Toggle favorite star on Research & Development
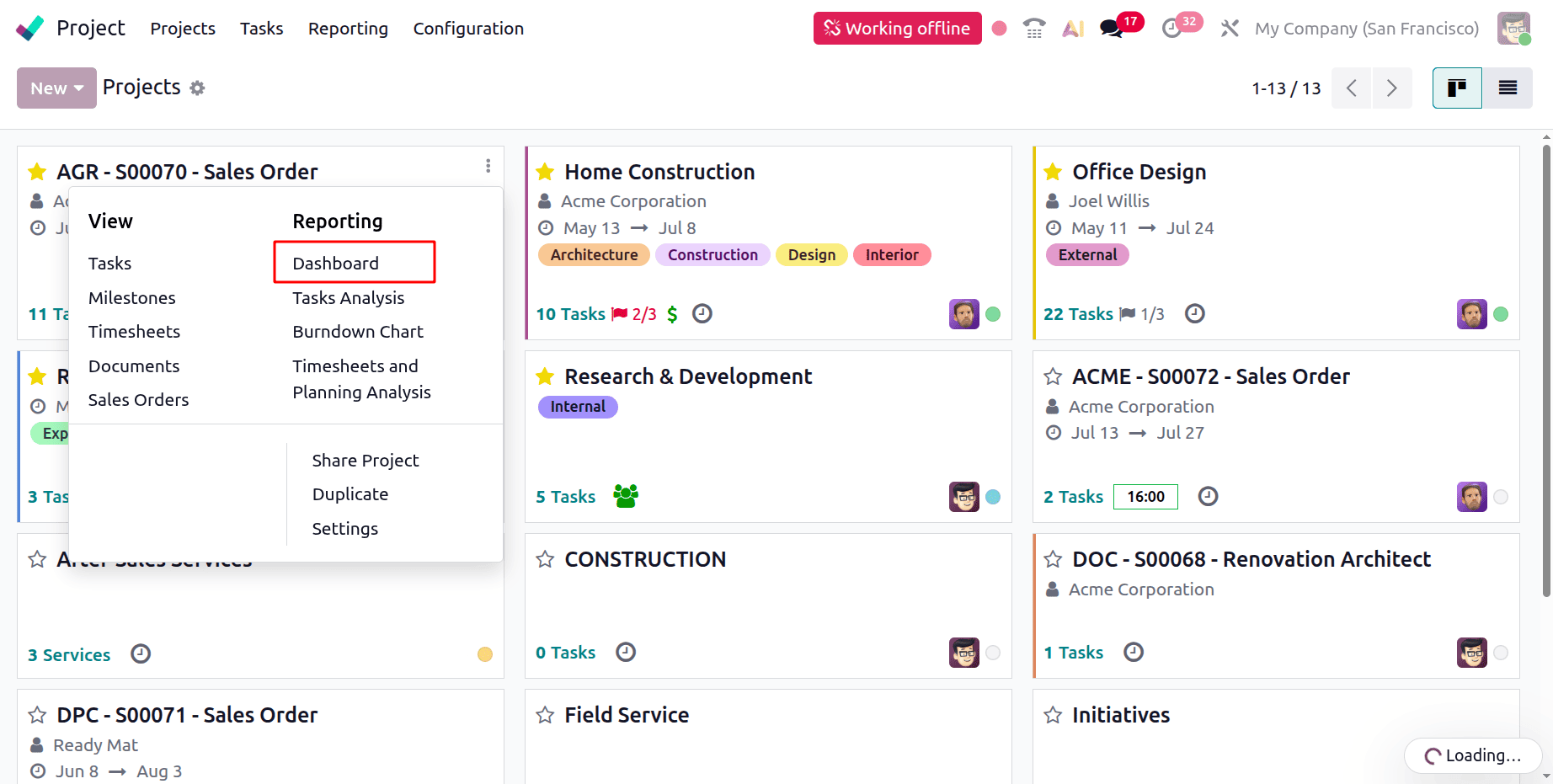This screenshot has width=1553, height=784. [545, 376]
